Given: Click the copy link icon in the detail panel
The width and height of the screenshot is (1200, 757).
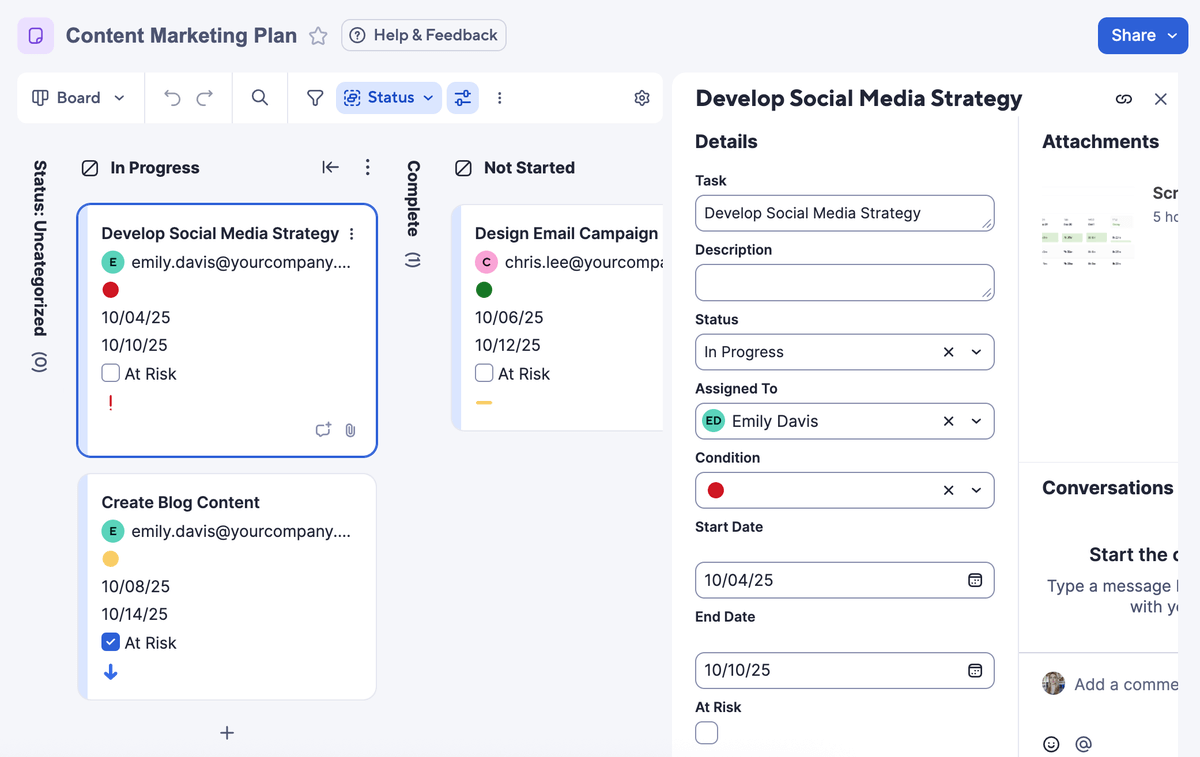Looking at the screenshot, I should coord(1124,99).
